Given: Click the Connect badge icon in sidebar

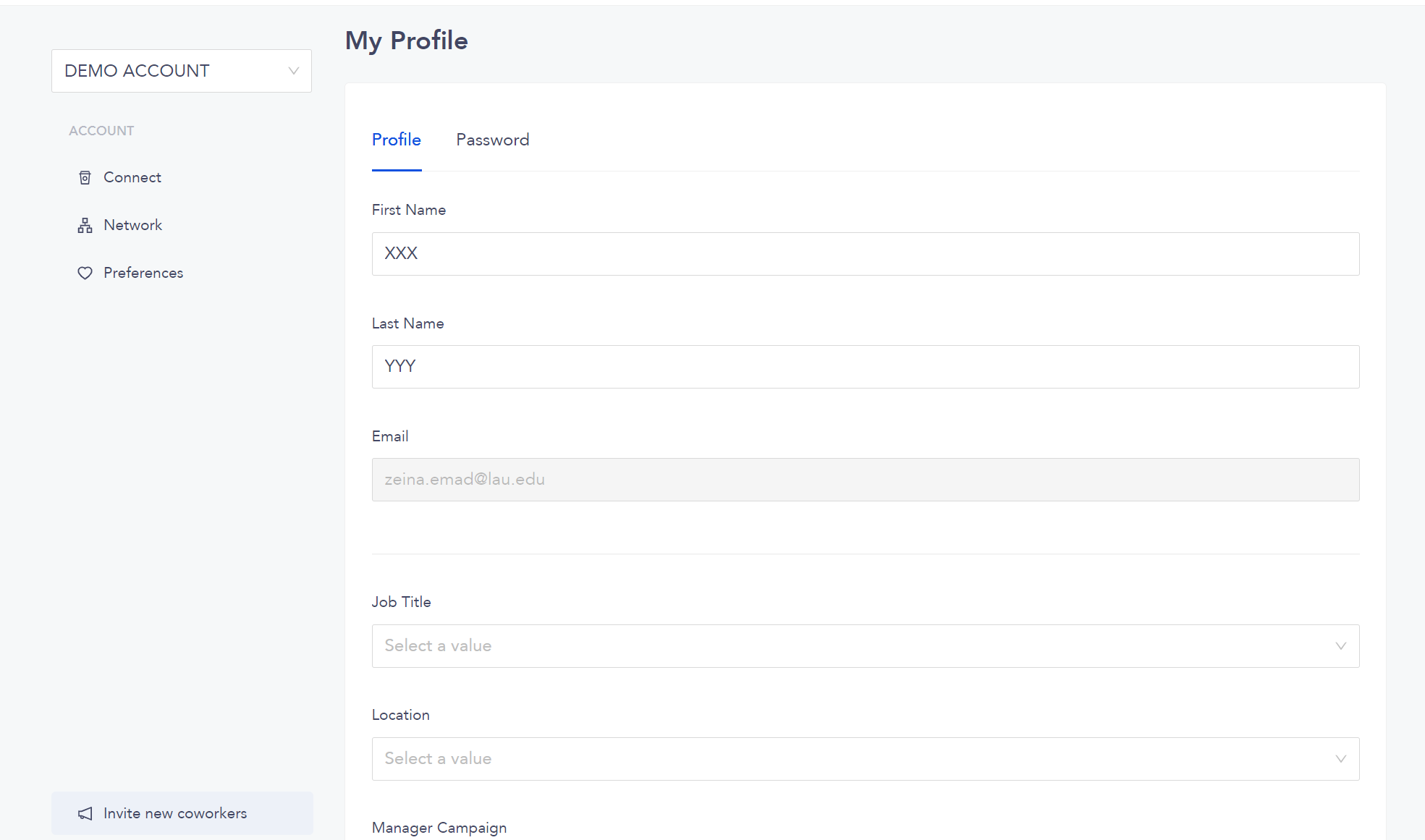Looking at the screenshot, I should click(x=85, y=177).
